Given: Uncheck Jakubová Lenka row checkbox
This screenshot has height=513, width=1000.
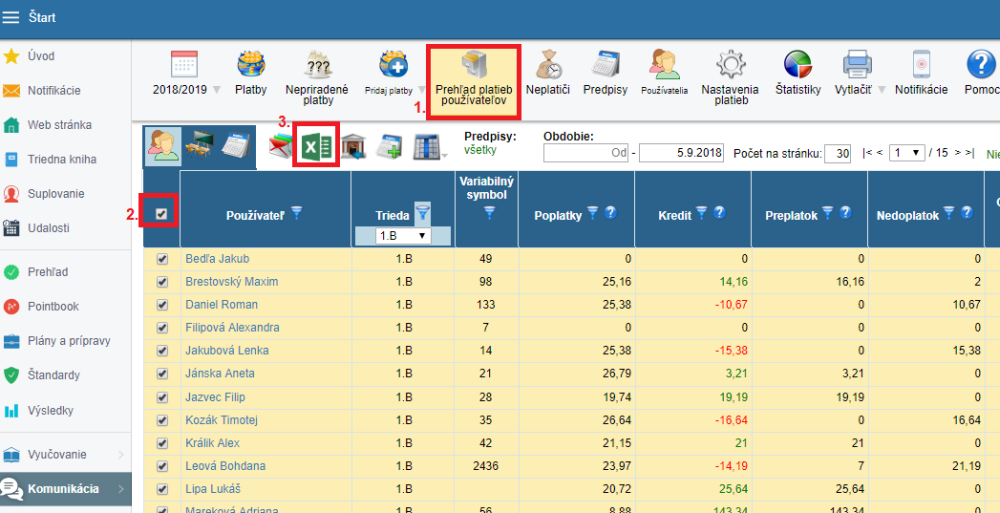Looking at the screenshot, I should [162, 351].
